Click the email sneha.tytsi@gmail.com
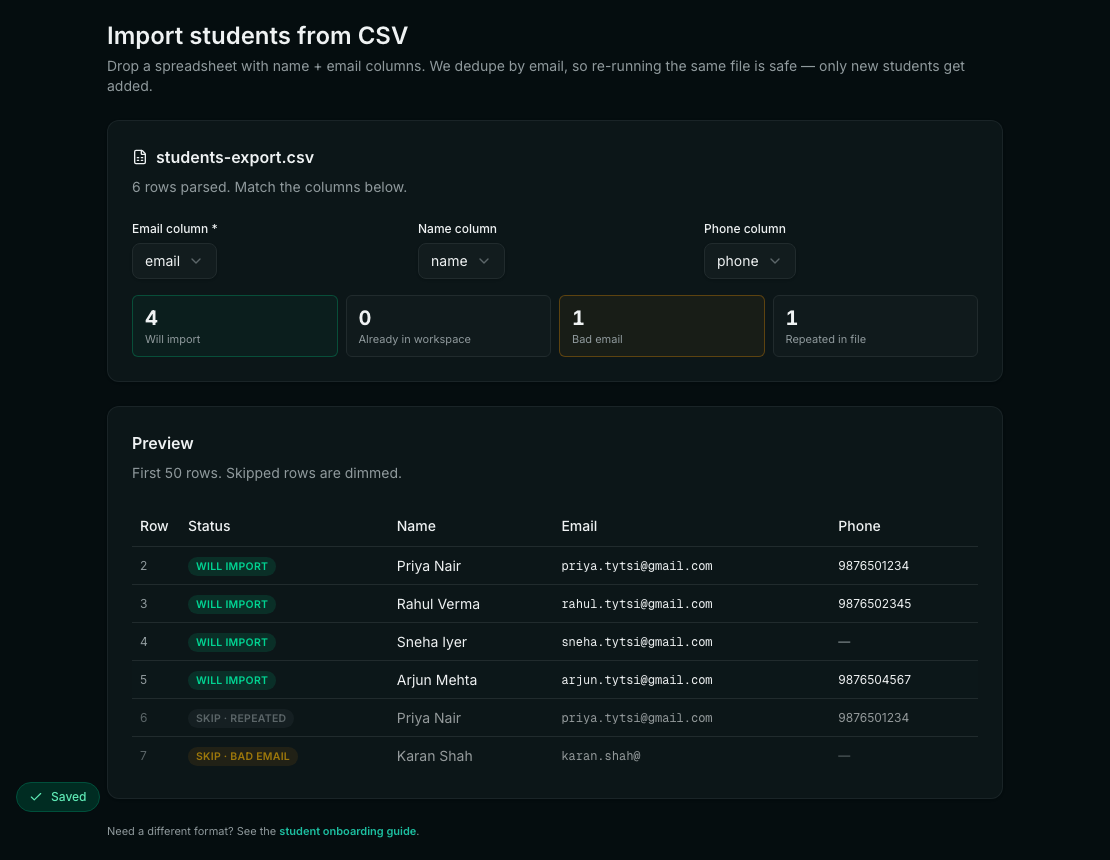 [x=637, y=642]
